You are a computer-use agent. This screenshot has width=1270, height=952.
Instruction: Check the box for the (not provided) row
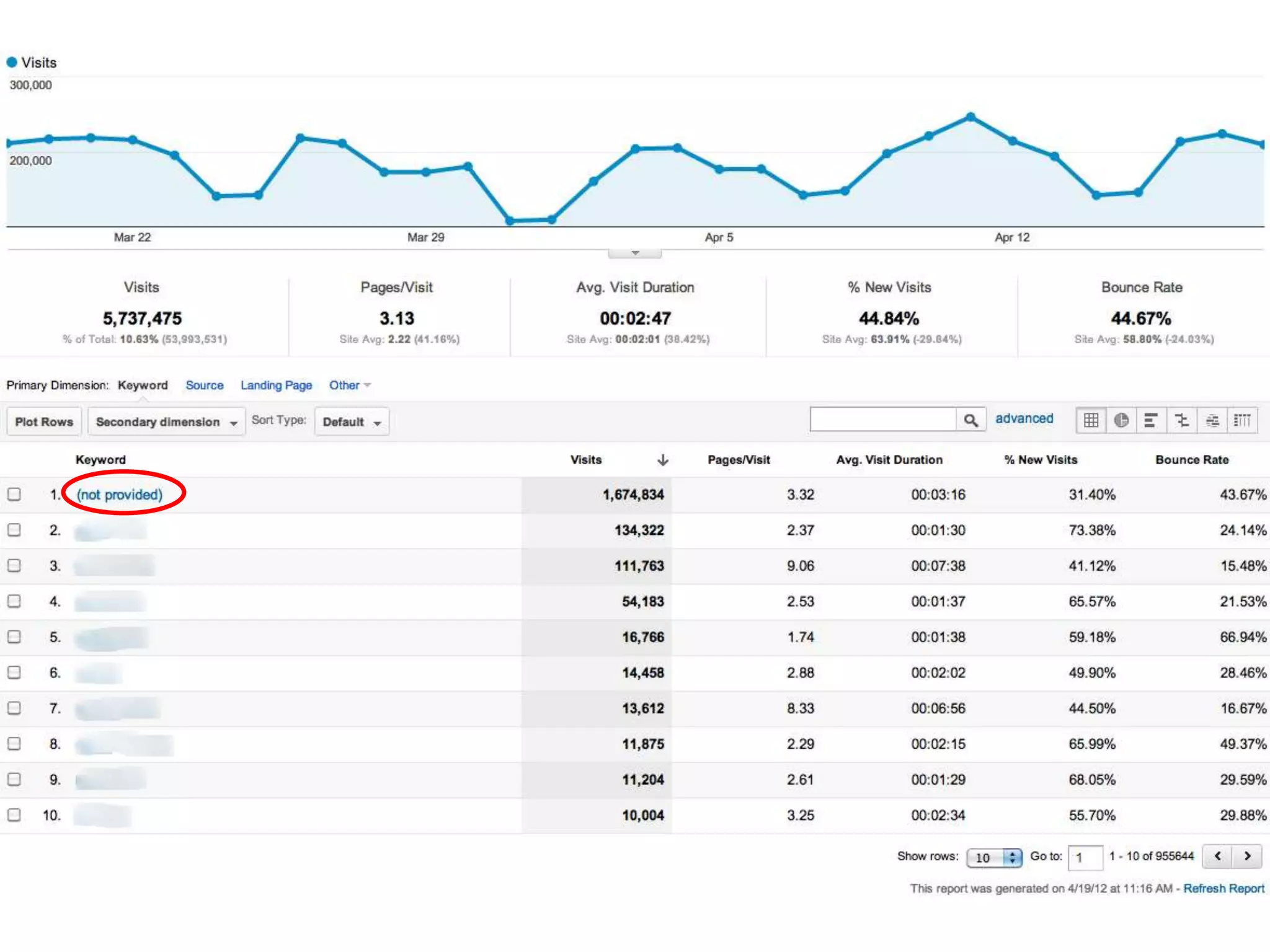tap(14, 494)
